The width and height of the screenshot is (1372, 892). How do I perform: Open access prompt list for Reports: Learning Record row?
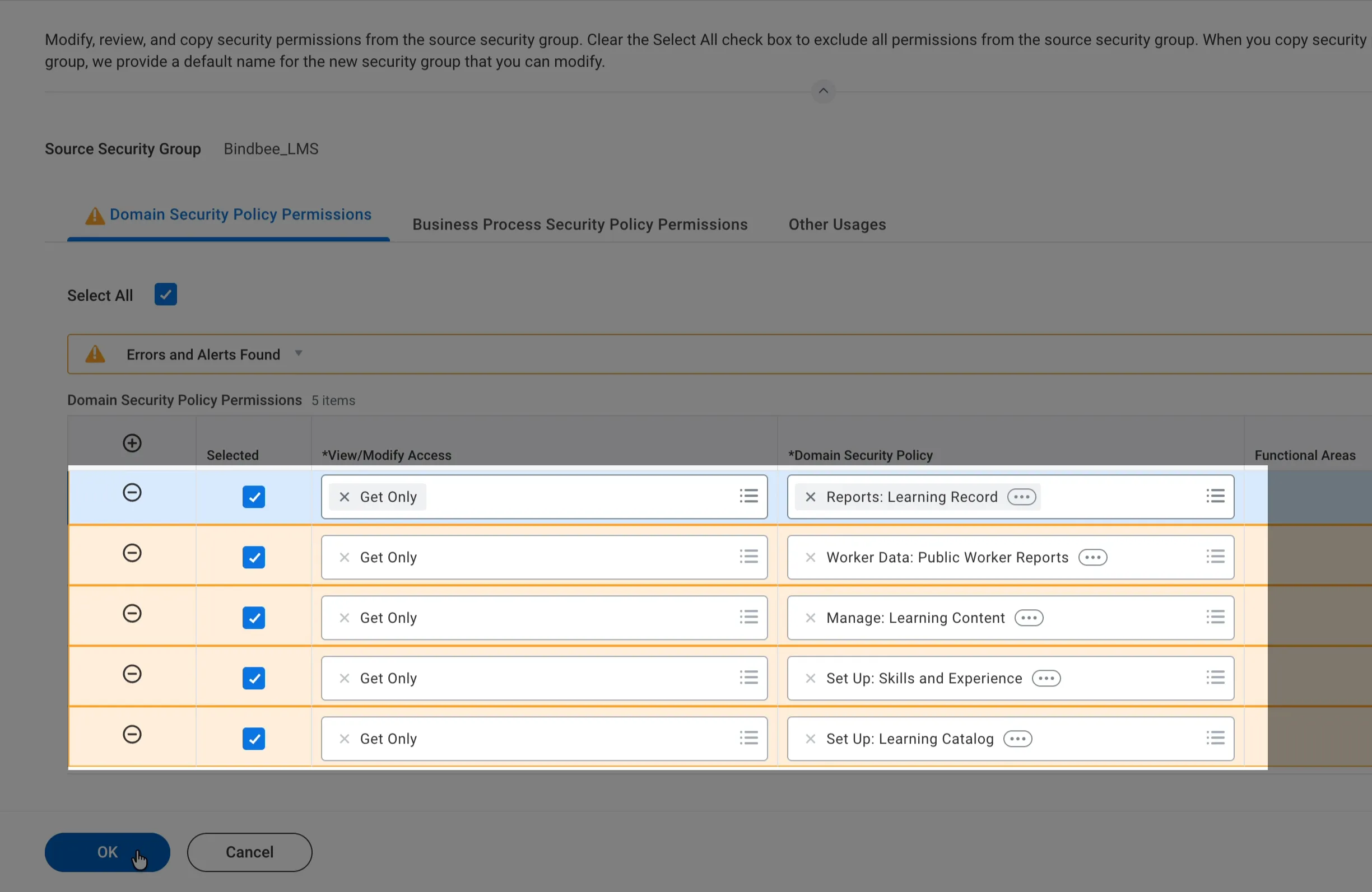tap(749, 496)
